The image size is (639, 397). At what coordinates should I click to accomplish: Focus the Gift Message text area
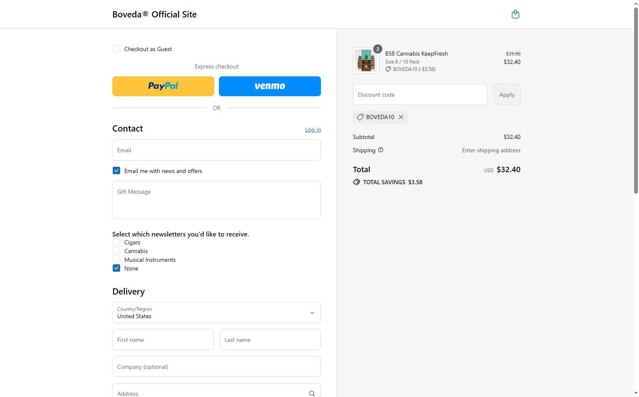click(216, 200)
